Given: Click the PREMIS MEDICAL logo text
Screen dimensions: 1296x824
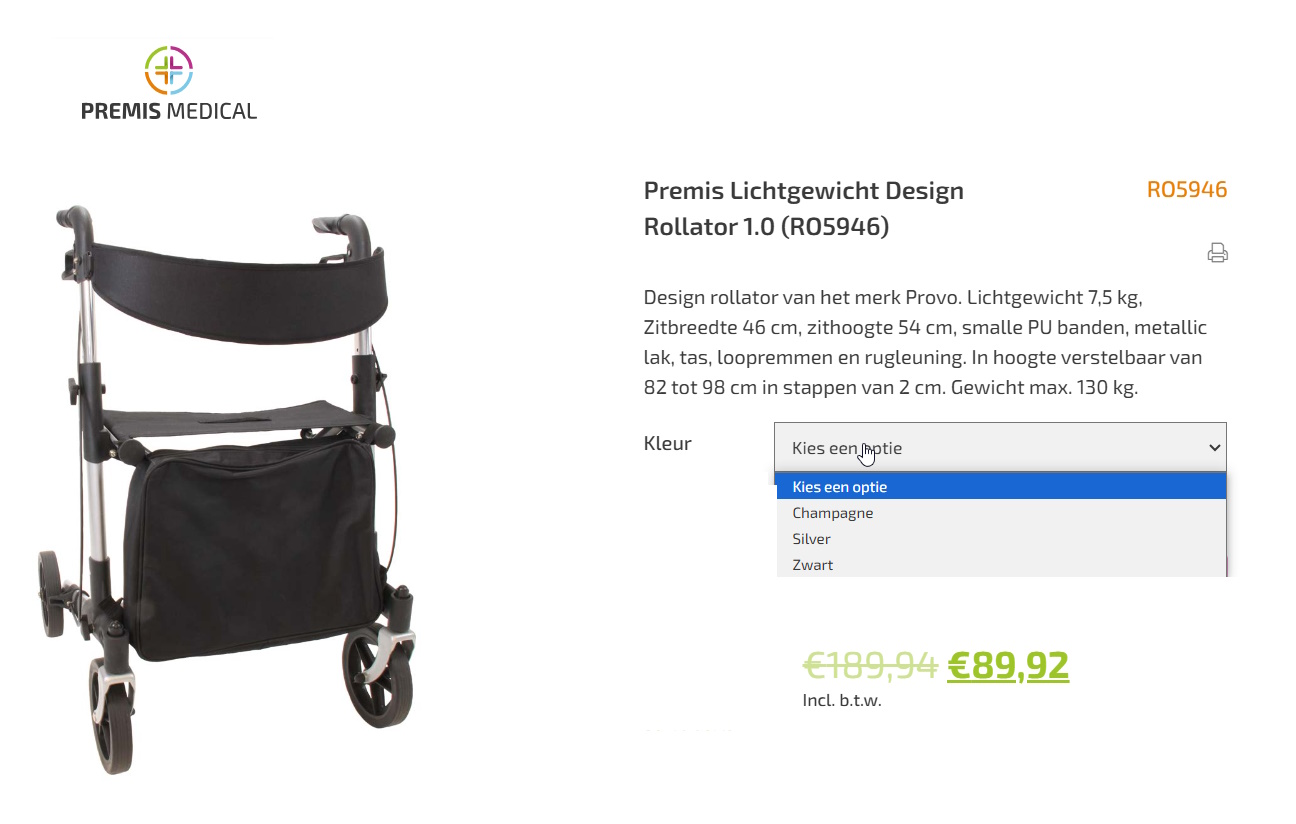Looking at the screenshot, I should (x=169, y=111).
